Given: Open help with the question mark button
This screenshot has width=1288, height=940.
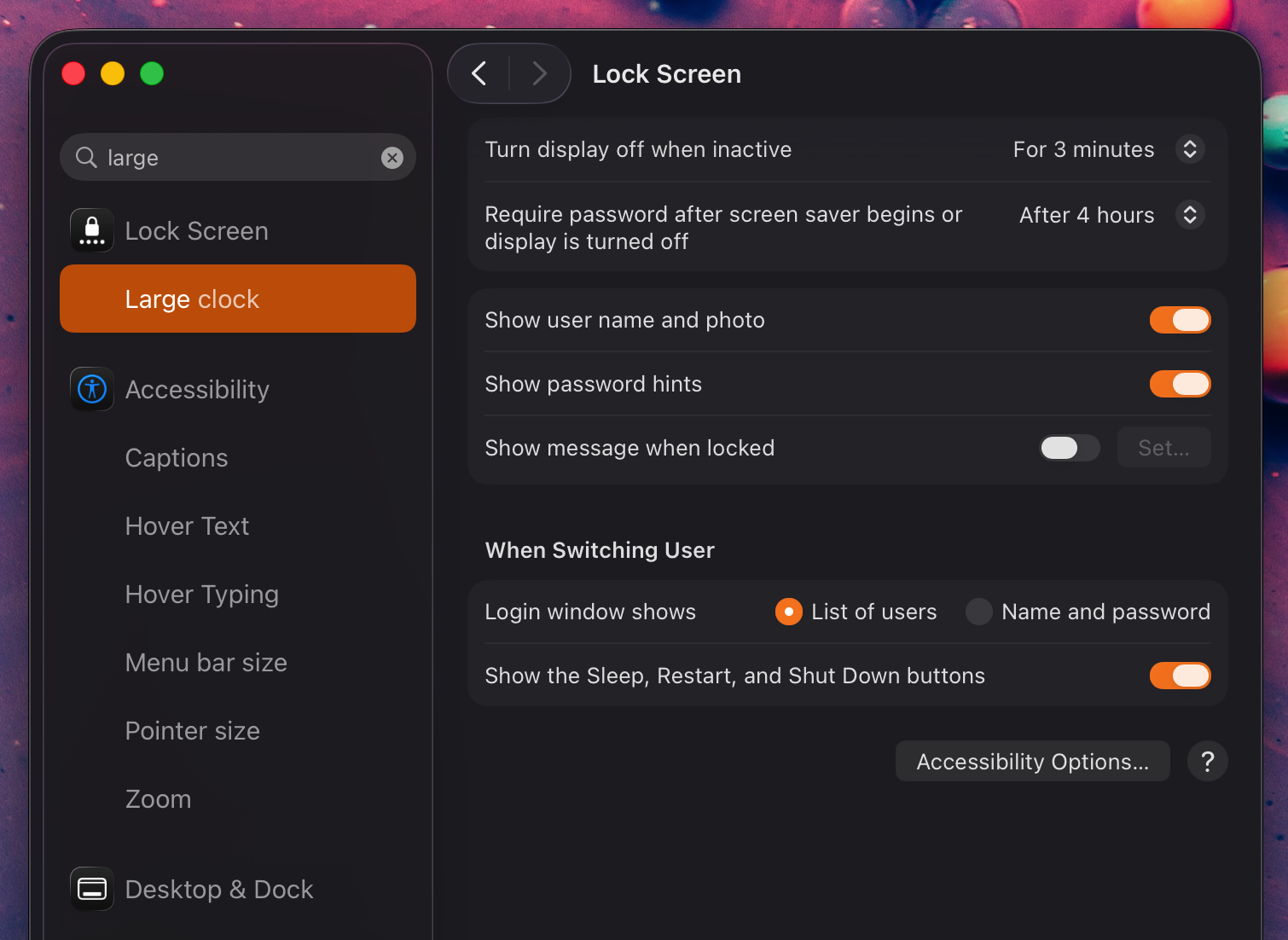Looking at the screenshot, I should [x=1207, y=761].
